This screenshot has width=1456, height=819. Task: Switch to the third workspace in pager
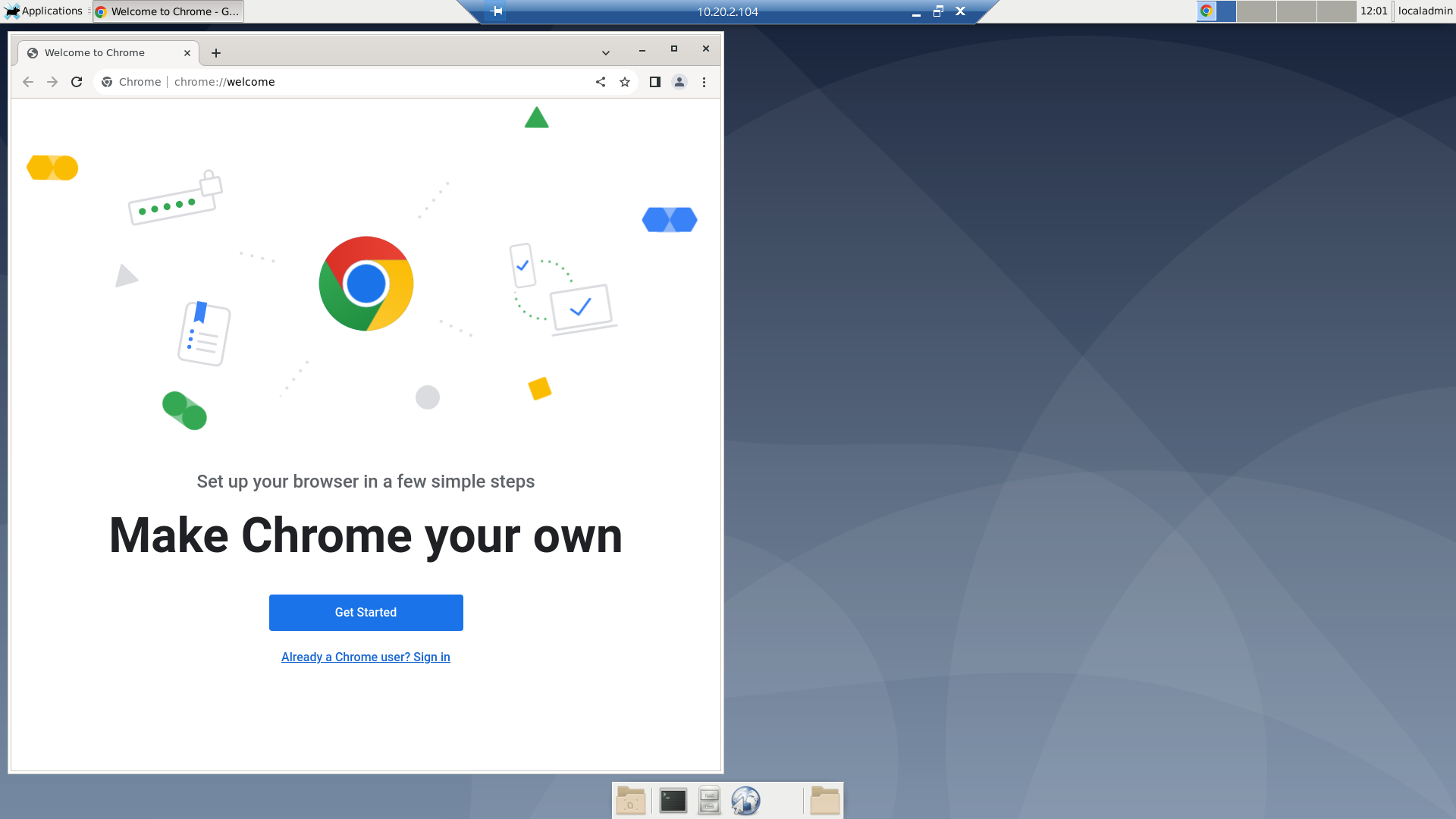point(1297,11)
